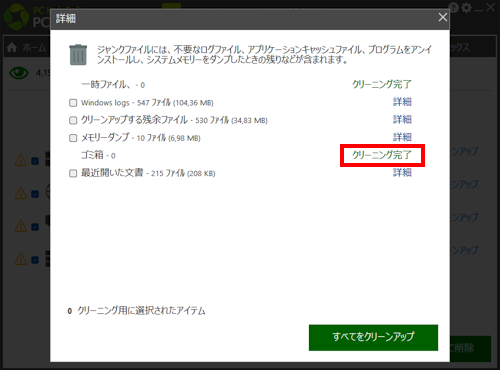Click 一時ファイル row text

click(113, 85)
